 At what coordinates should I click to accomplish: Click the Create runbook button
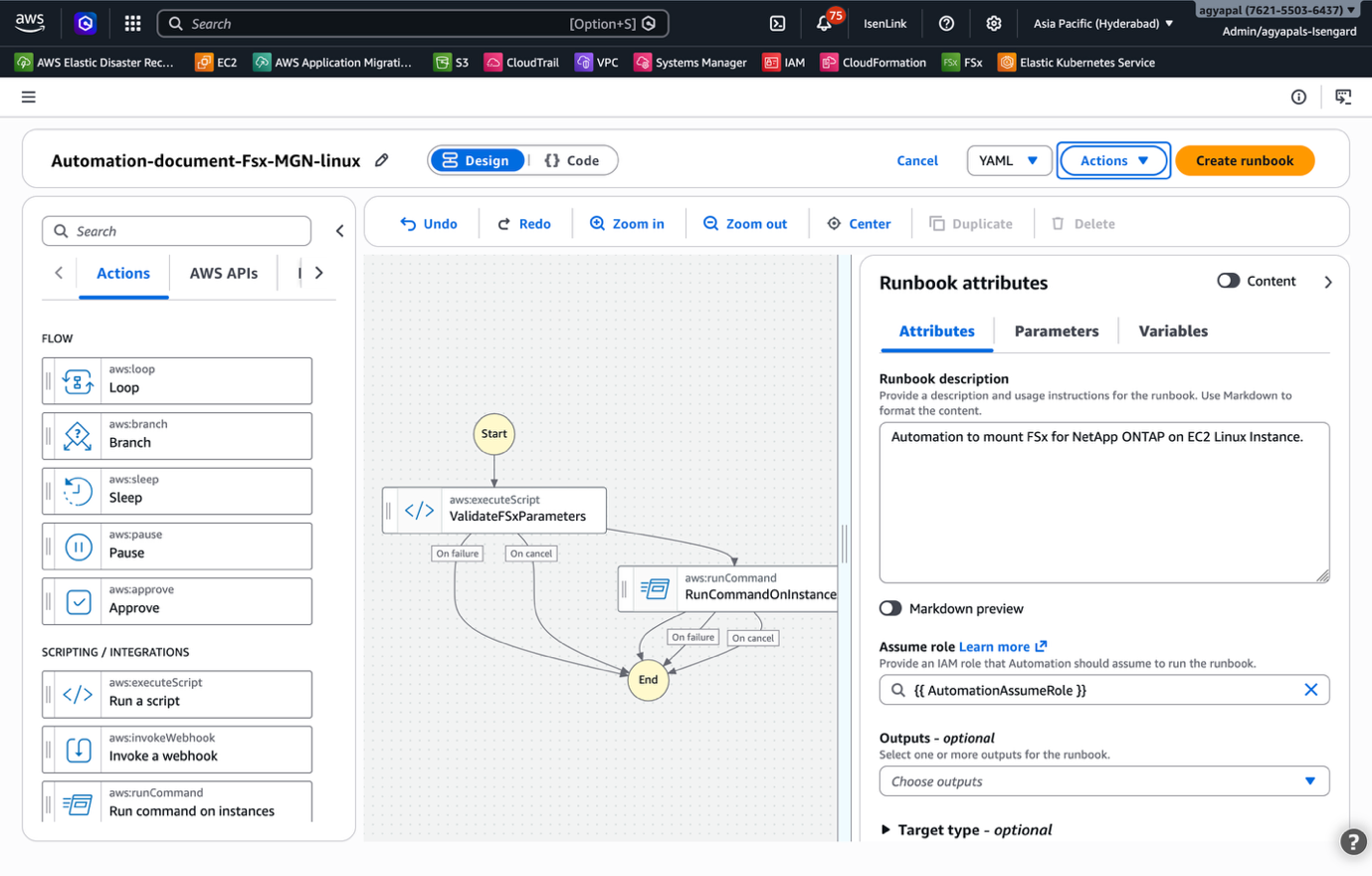click(1245, 160)
